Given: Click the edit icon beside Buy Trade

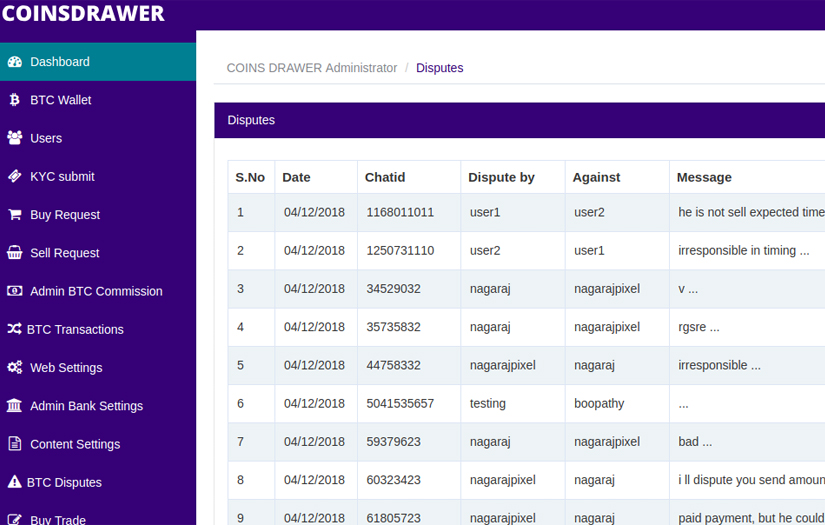Looking at the screenshot, I should (15, 519).
